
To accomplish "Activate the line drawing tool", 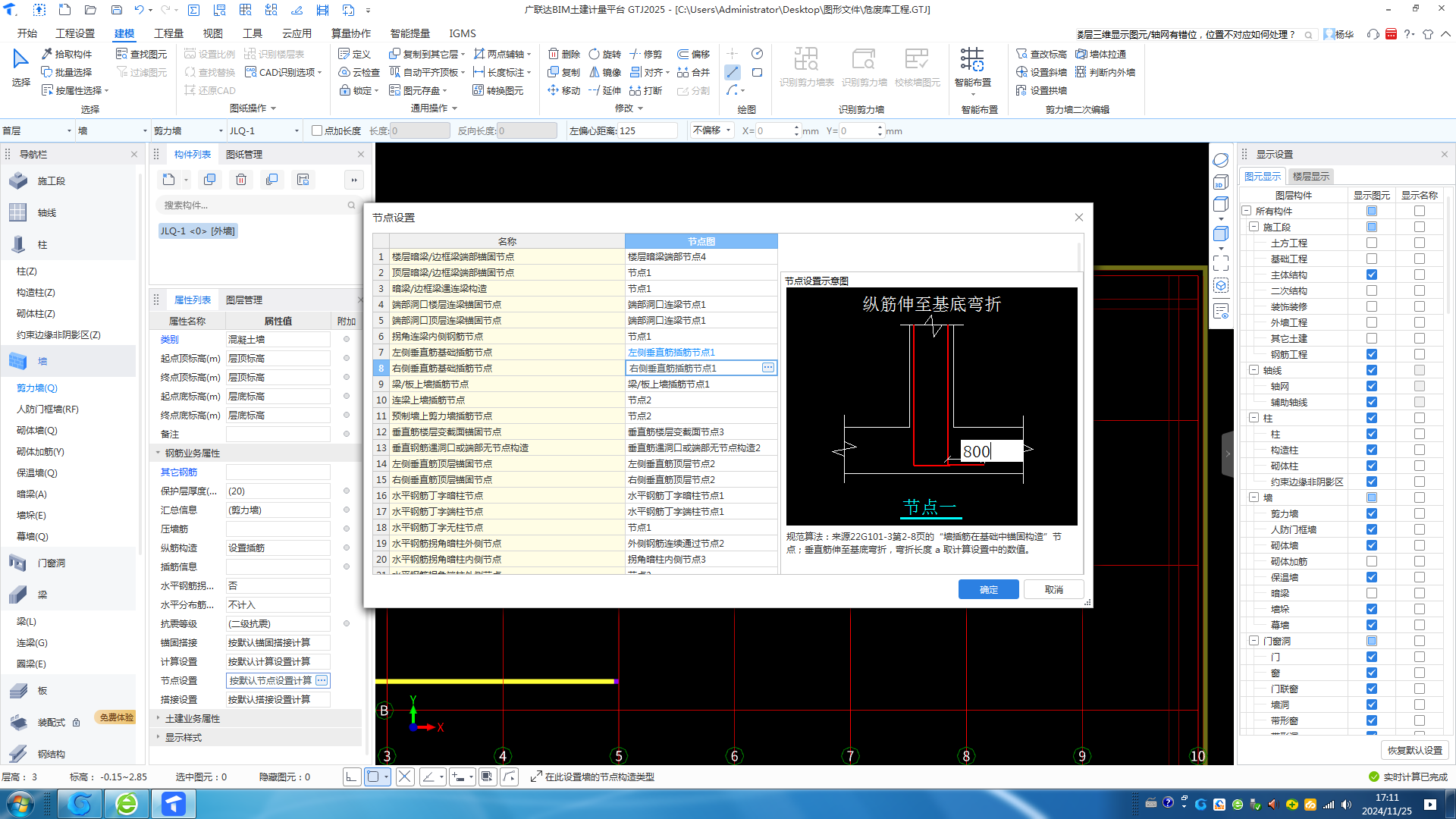I will click(733, 72).
